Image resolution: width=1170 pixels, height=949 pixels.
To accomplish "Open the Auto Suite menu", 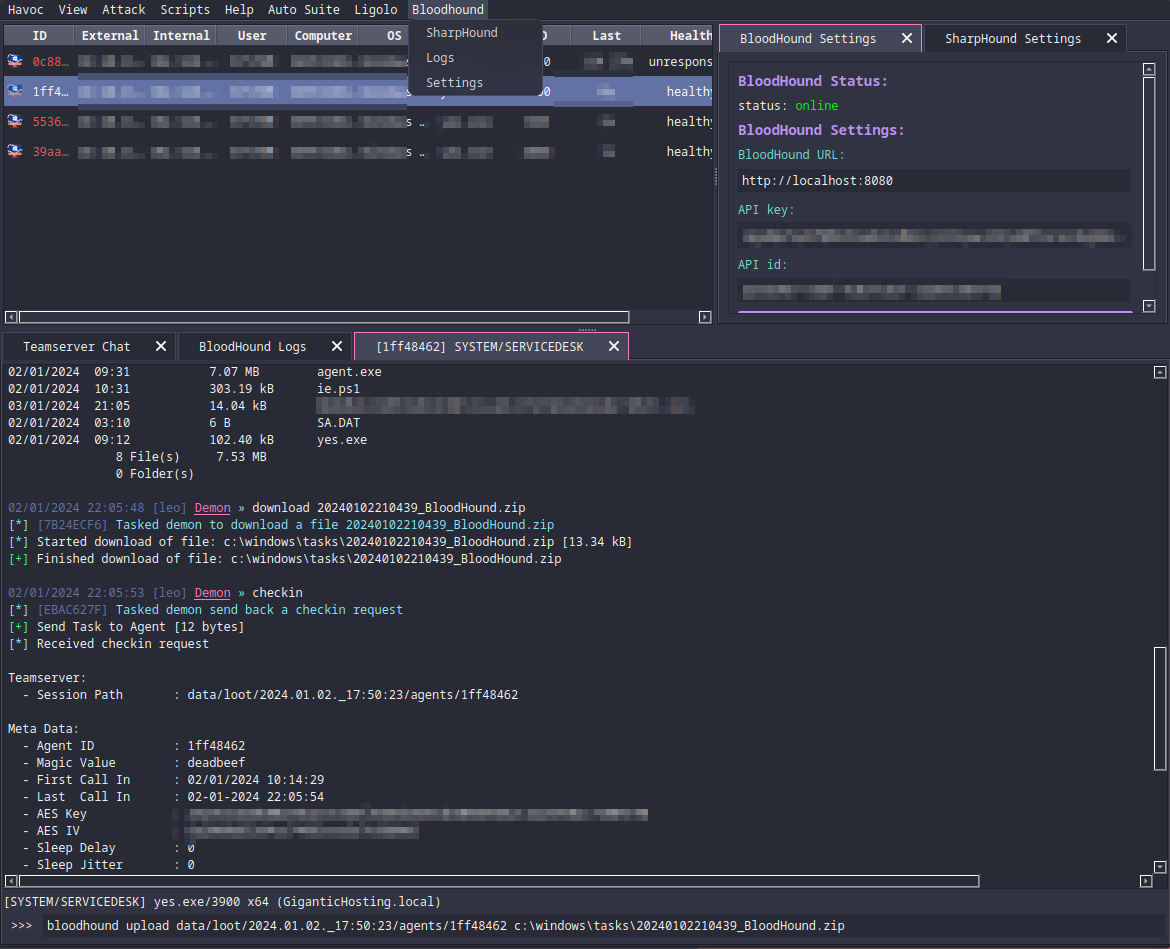I will click(x=304, y=10).
